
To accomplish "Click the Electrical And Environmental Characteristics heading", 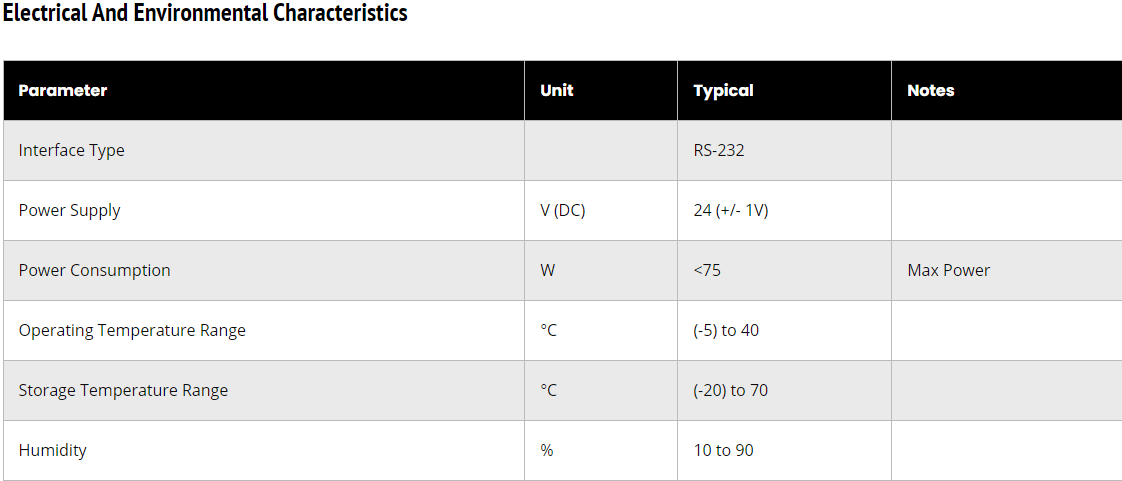I will pos(205,14).
